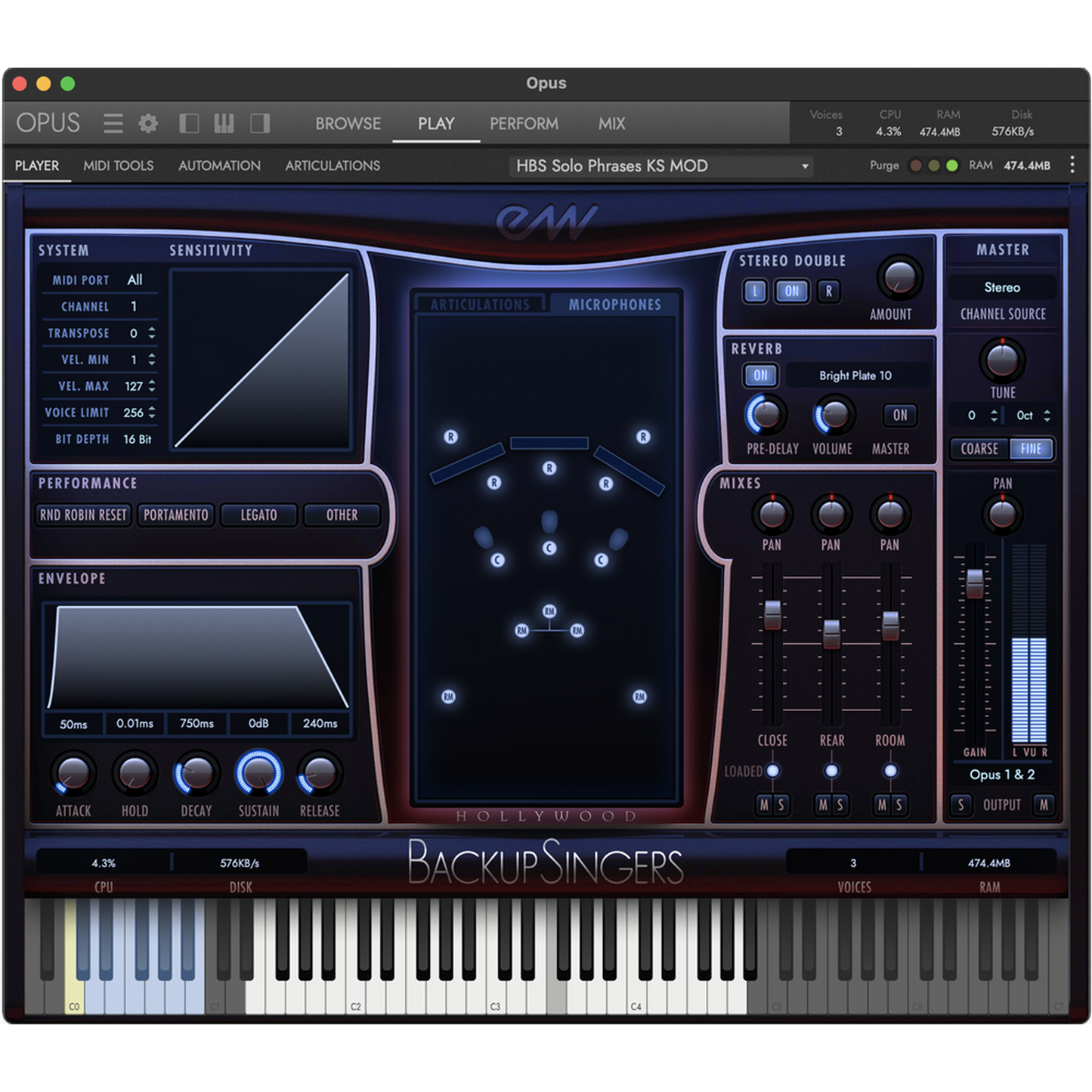Click the Stereo Double Amount knob

pyautogui.click(x=899, y=278)
